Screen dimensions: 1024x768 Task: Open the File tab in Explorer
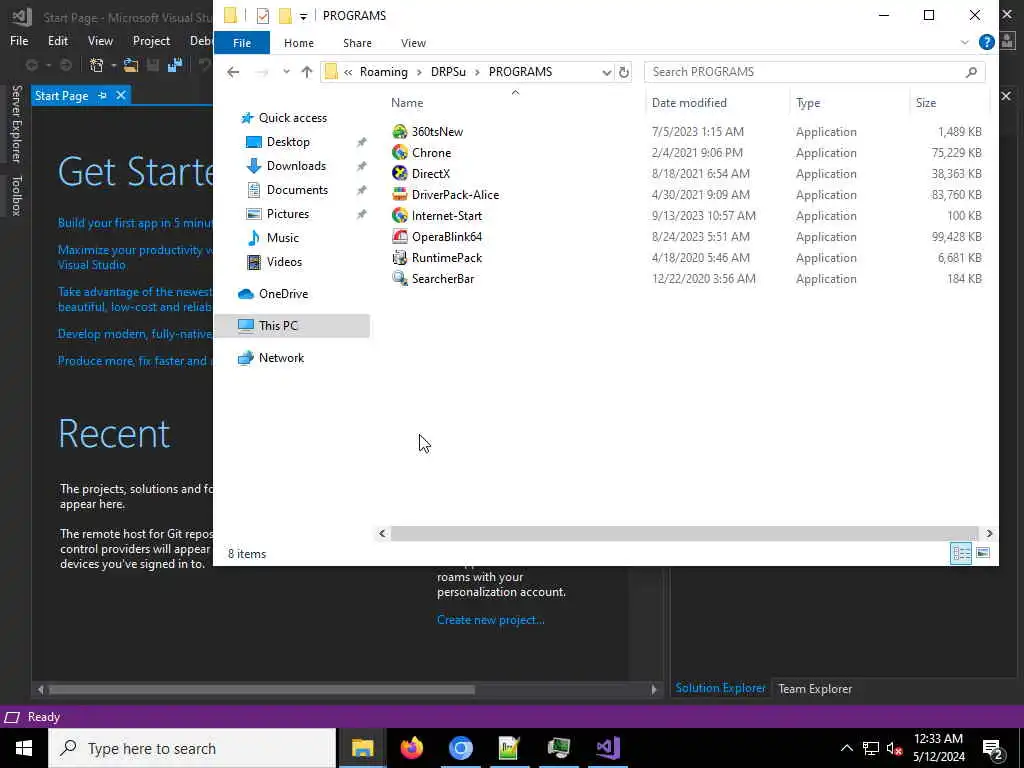[242, 43]
